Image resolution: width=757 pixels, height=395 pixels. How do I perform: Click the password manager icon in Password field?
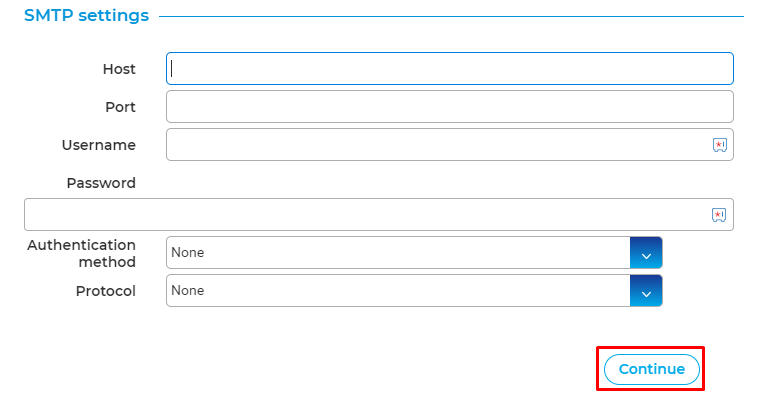(x=719, y=215)
